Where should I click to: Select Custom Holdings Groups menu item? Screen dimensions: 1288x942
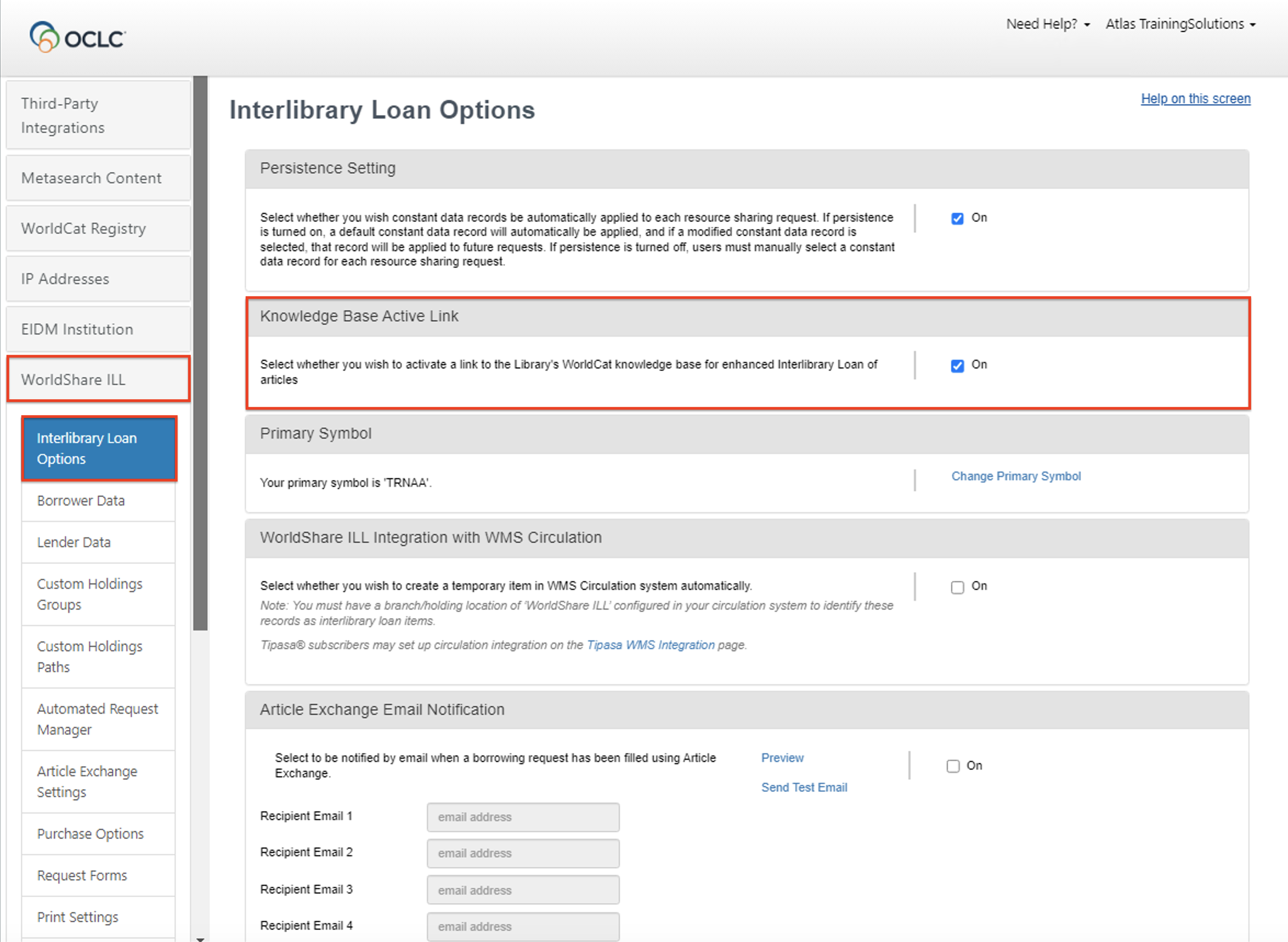(89, 594)
